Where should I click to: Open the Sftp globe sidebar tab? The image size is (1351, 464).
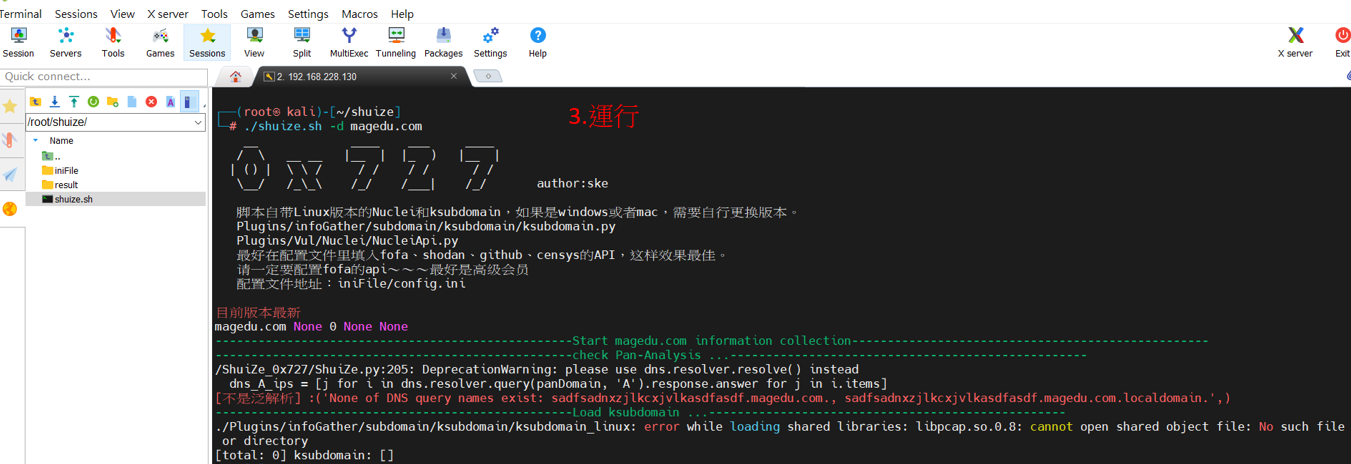coord(10,209)
